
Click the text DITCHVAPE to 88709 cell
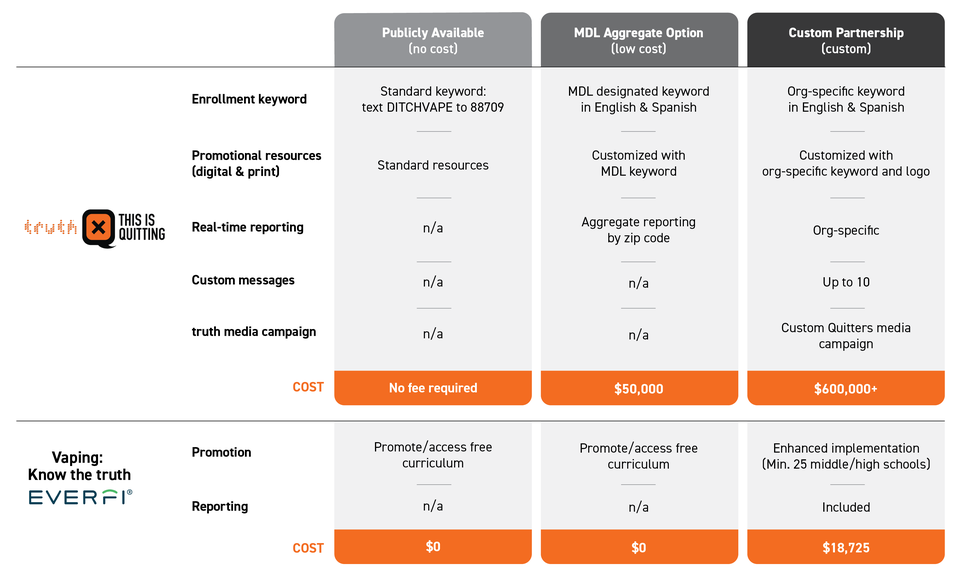point(433,107)
